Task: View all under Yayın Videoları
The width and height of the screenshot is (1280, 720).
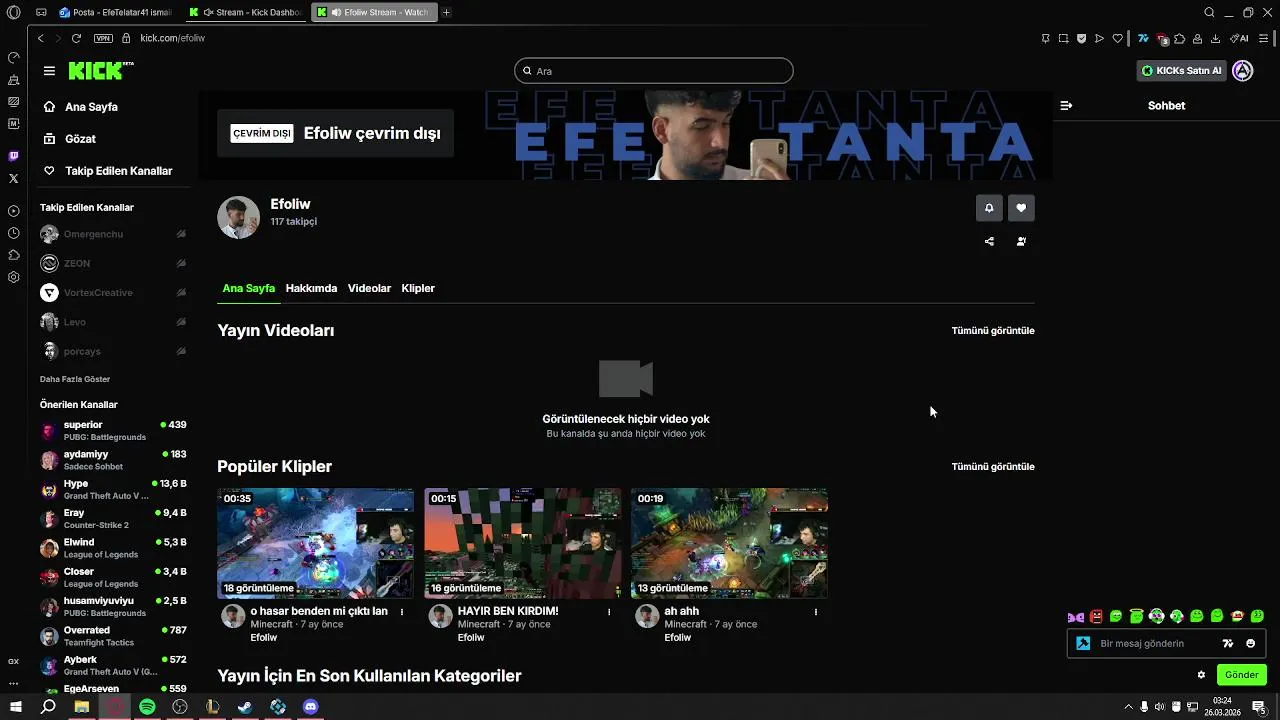Action: [x=993, y=330]
